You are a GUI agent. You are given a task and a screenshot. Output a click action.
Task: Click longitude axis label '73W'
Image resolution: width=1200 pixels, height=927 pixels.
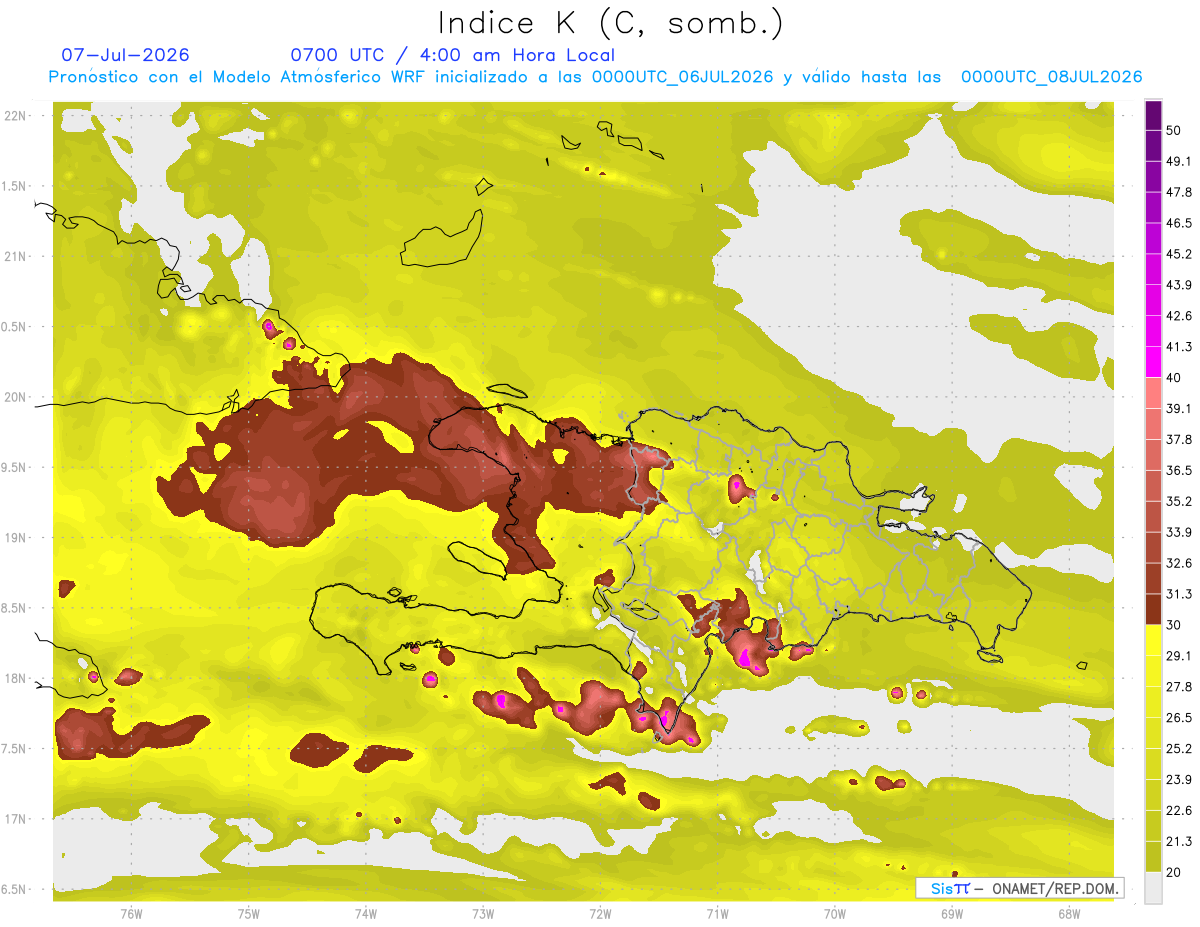click(x=483, y=913)
